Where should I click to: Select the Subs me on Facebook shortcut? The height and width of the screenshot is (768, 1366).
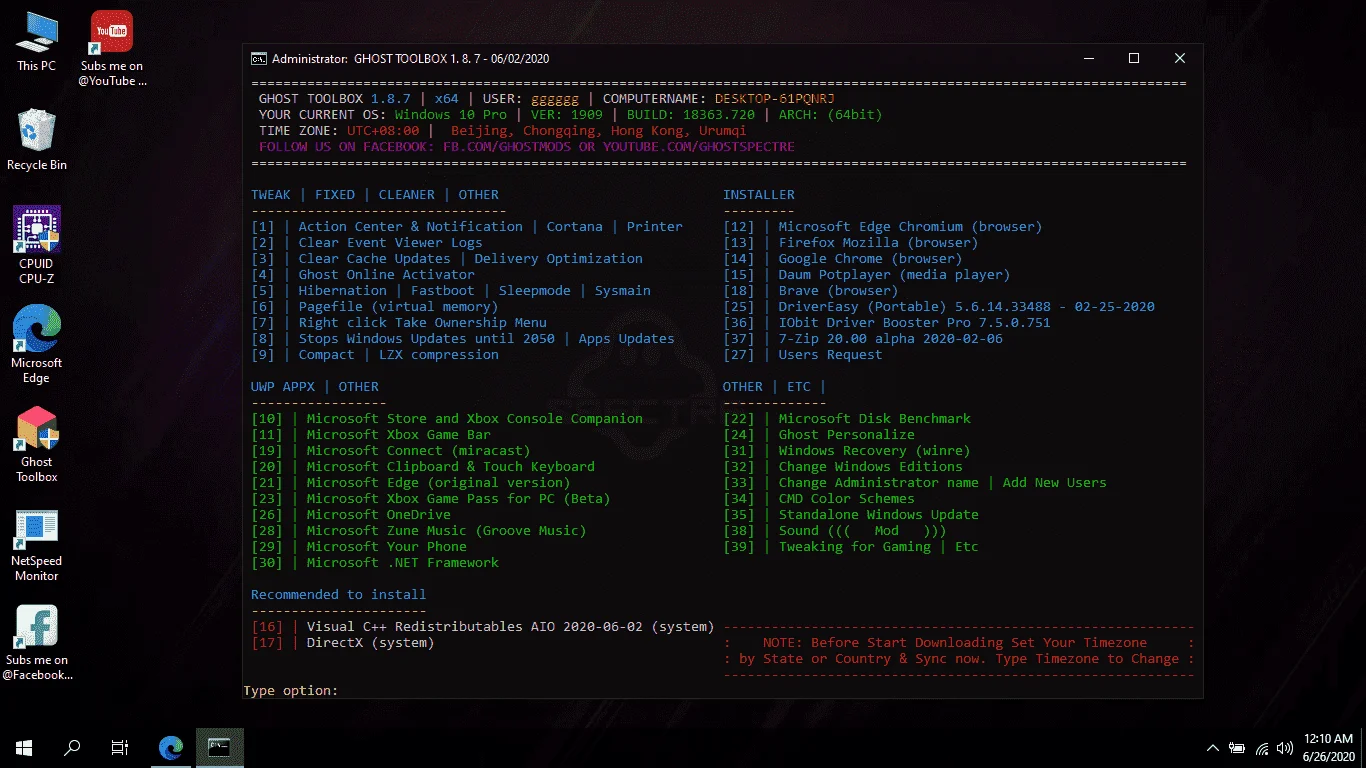[37, 643]
